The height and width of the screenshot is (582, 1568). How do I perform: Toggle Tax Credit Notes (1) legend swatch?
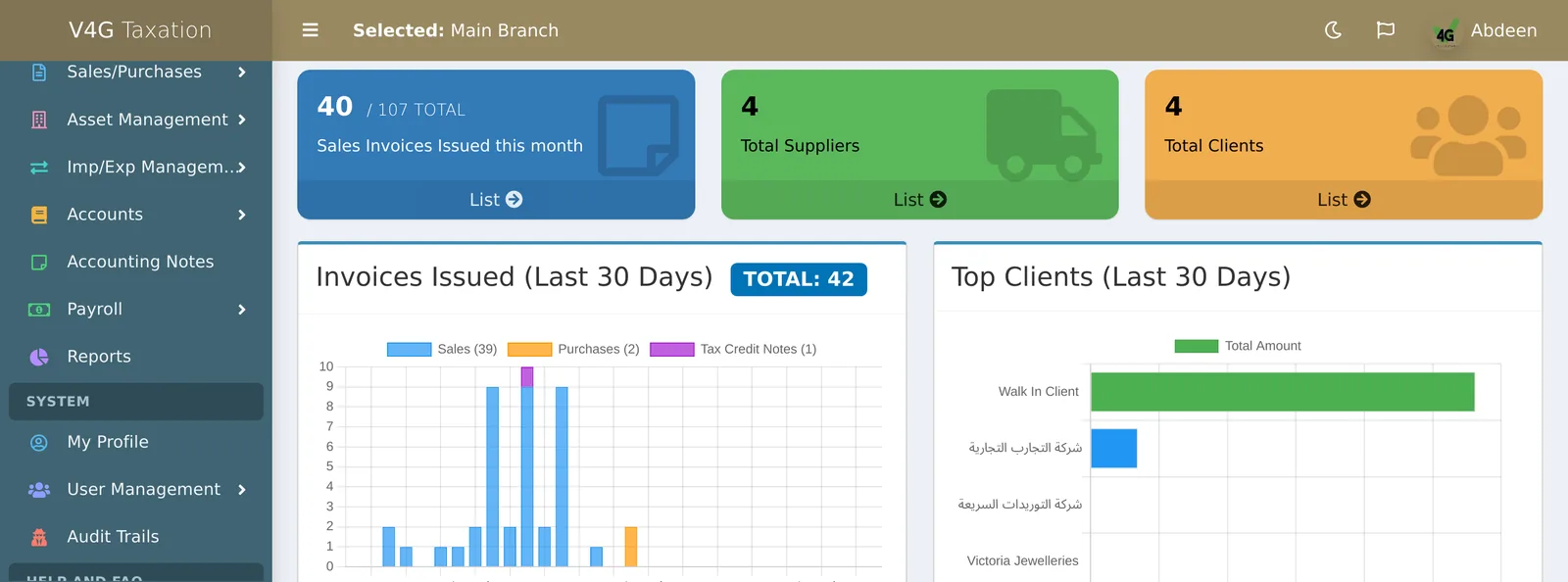672,350
